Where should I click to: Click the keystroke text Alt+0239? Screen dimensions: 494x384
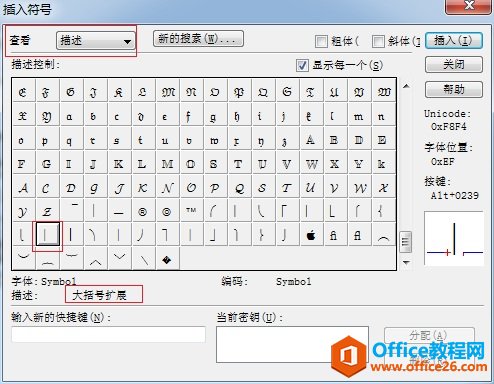click(455, 195)
